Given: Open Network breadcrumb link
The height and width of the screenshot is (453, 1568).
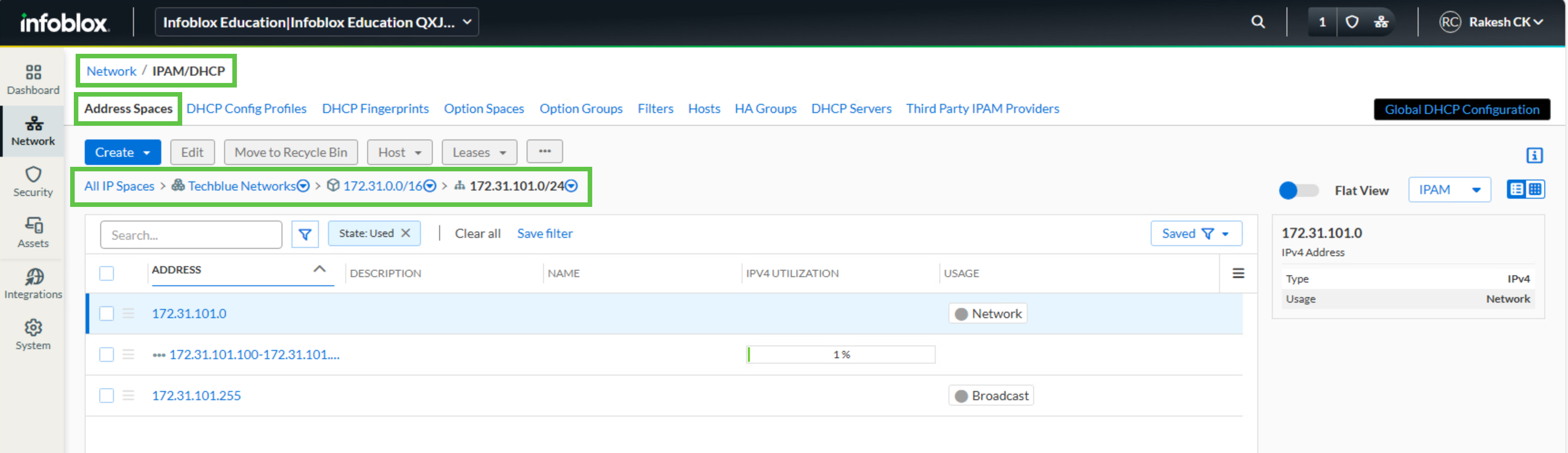Looking at the screenshot, I should [112, 71].
